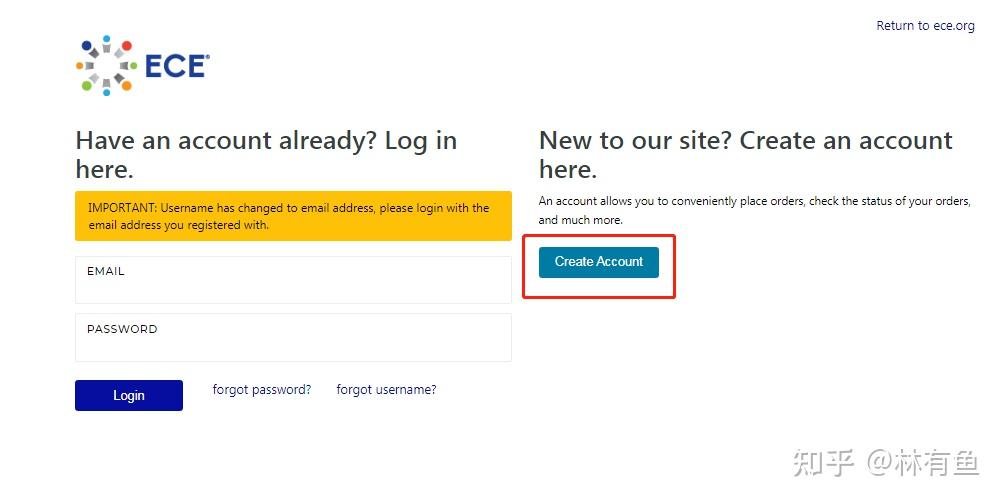Viewport: 1006px width, 503px height.
Task: Click "email address you registered with" notice line
Action: click(x=178, y=225)
